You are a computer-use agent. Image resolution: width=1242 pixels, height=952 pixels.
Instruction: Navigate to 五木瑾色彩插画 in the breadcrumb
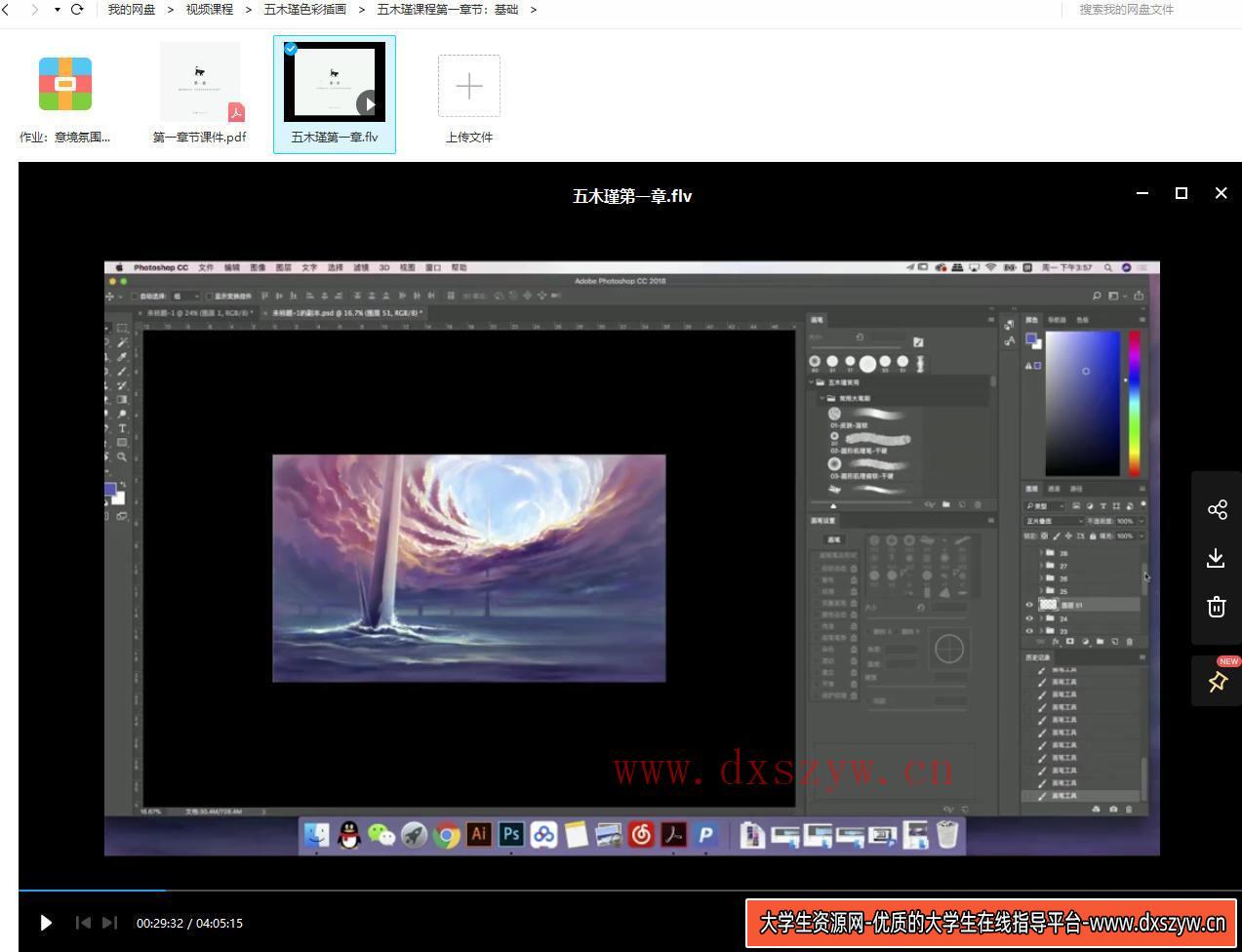point(304,10)
